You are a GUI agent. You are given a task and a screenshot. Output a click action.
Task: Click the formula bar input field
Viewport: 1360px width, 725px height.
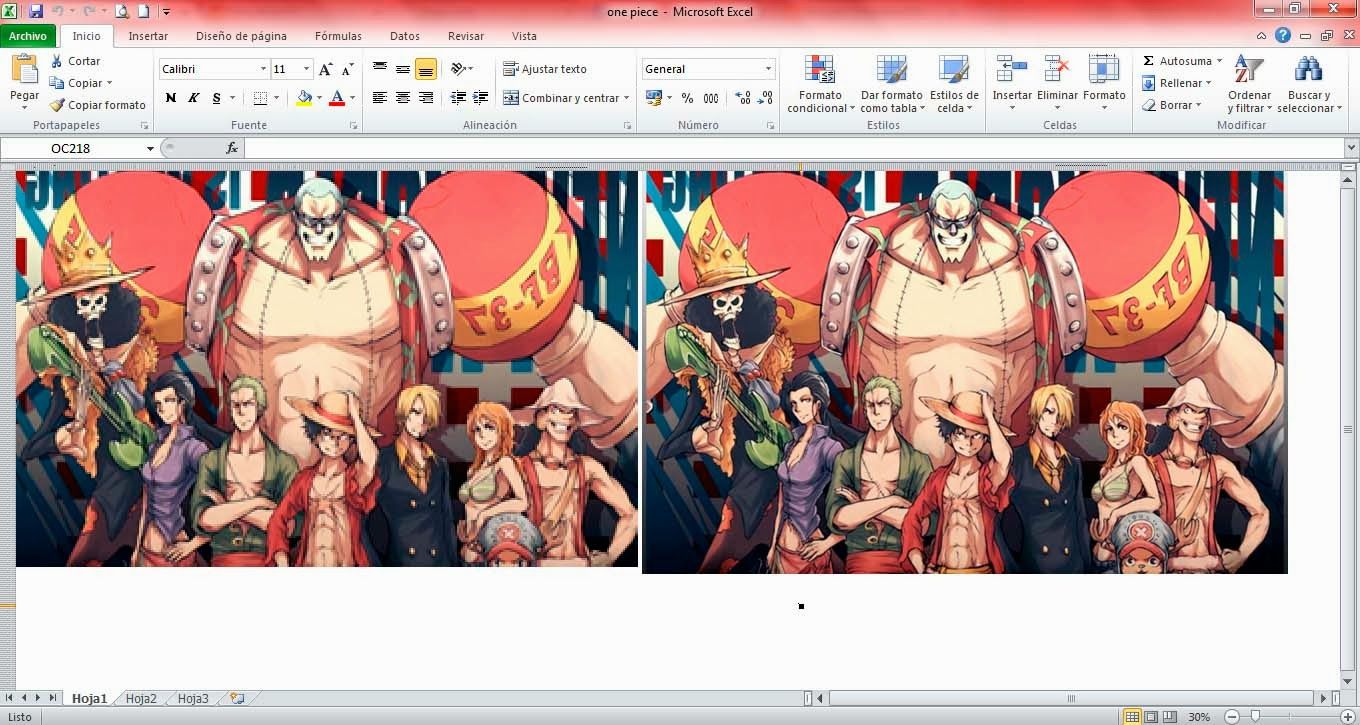click(x=794, y=148)
